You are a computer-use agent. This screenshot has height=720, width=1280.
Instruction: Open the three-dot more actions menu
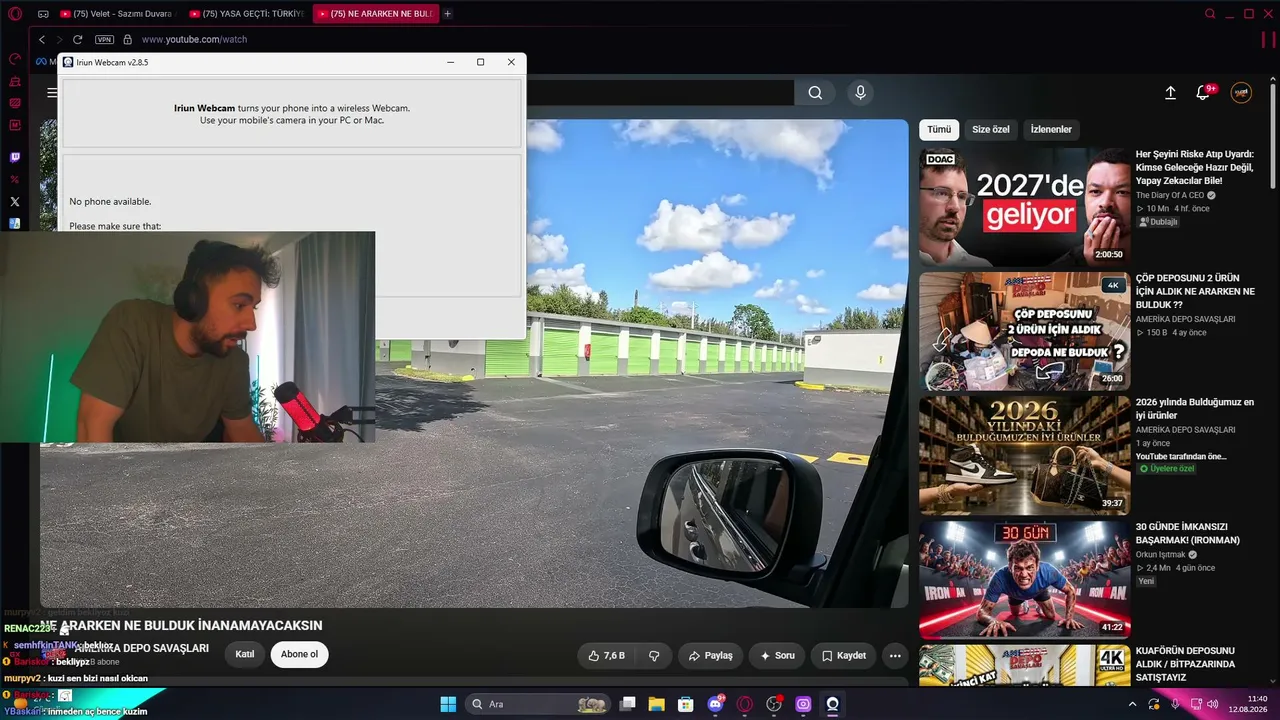coord(895,655)
